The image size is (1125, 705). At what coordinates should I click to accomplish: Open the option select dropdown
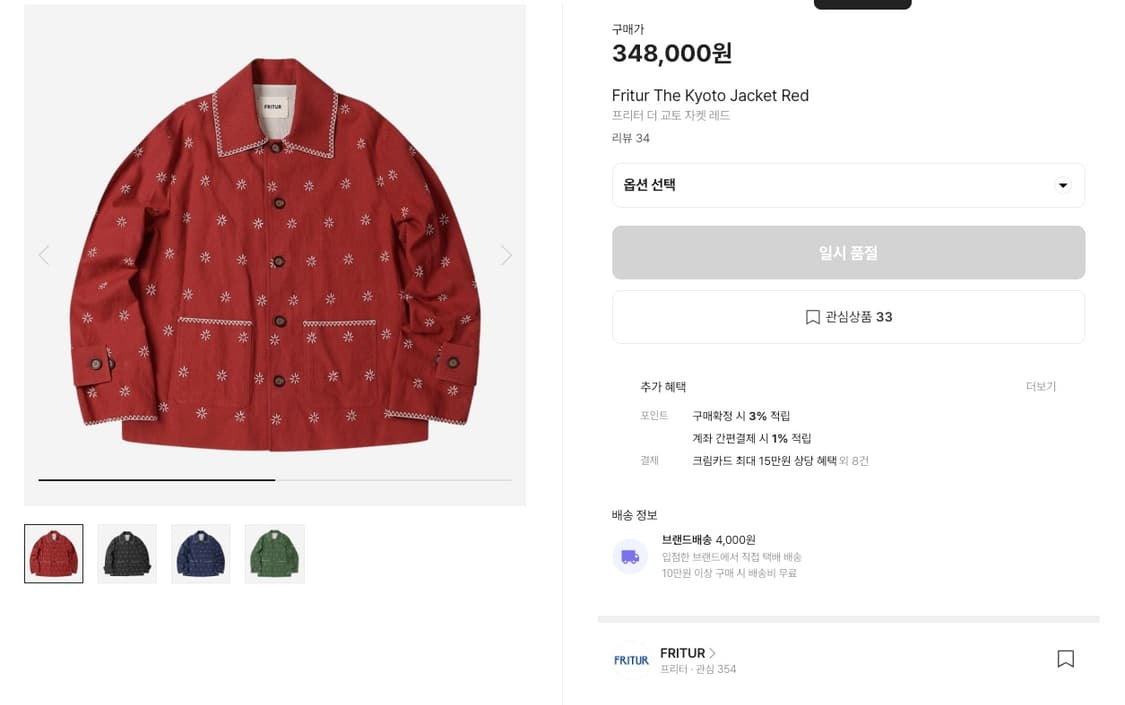(847, 185)
